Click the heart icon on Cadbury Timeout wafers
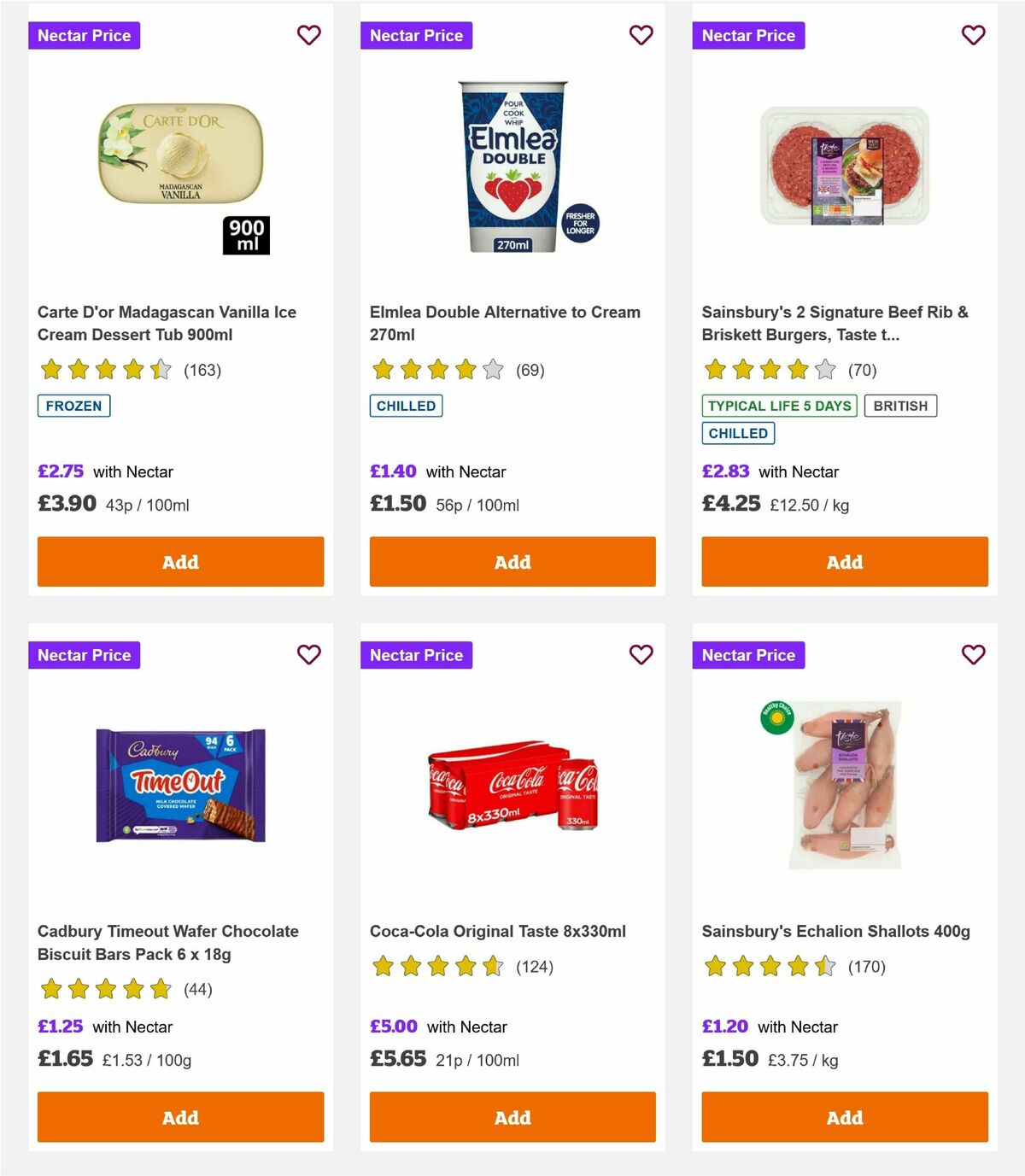The height and width of the screenshot is (1176, 1025). [x=308, y=655]
